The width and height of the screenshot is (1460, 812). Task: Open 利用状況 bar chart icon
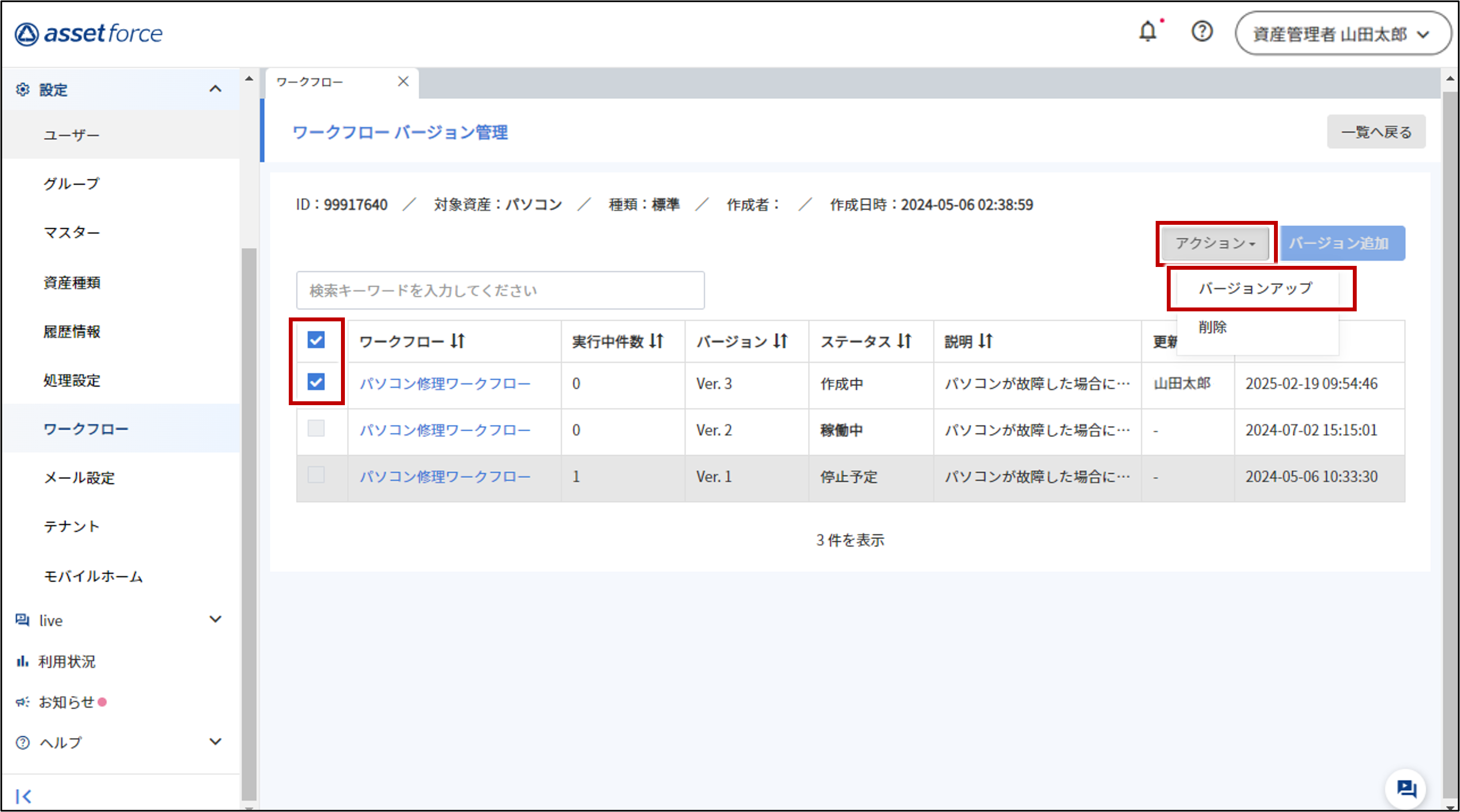[x=23, y=662]
